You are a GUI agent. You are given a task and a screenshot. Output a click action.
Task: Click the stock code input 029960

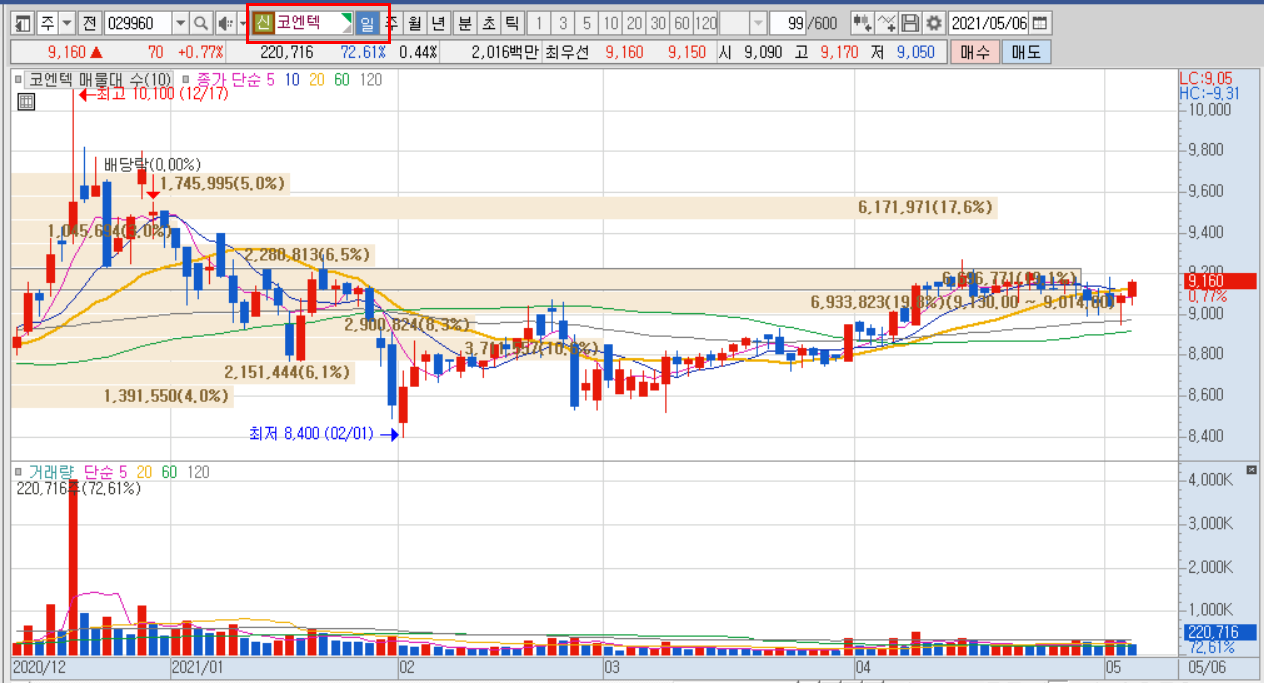click(138, 23)
